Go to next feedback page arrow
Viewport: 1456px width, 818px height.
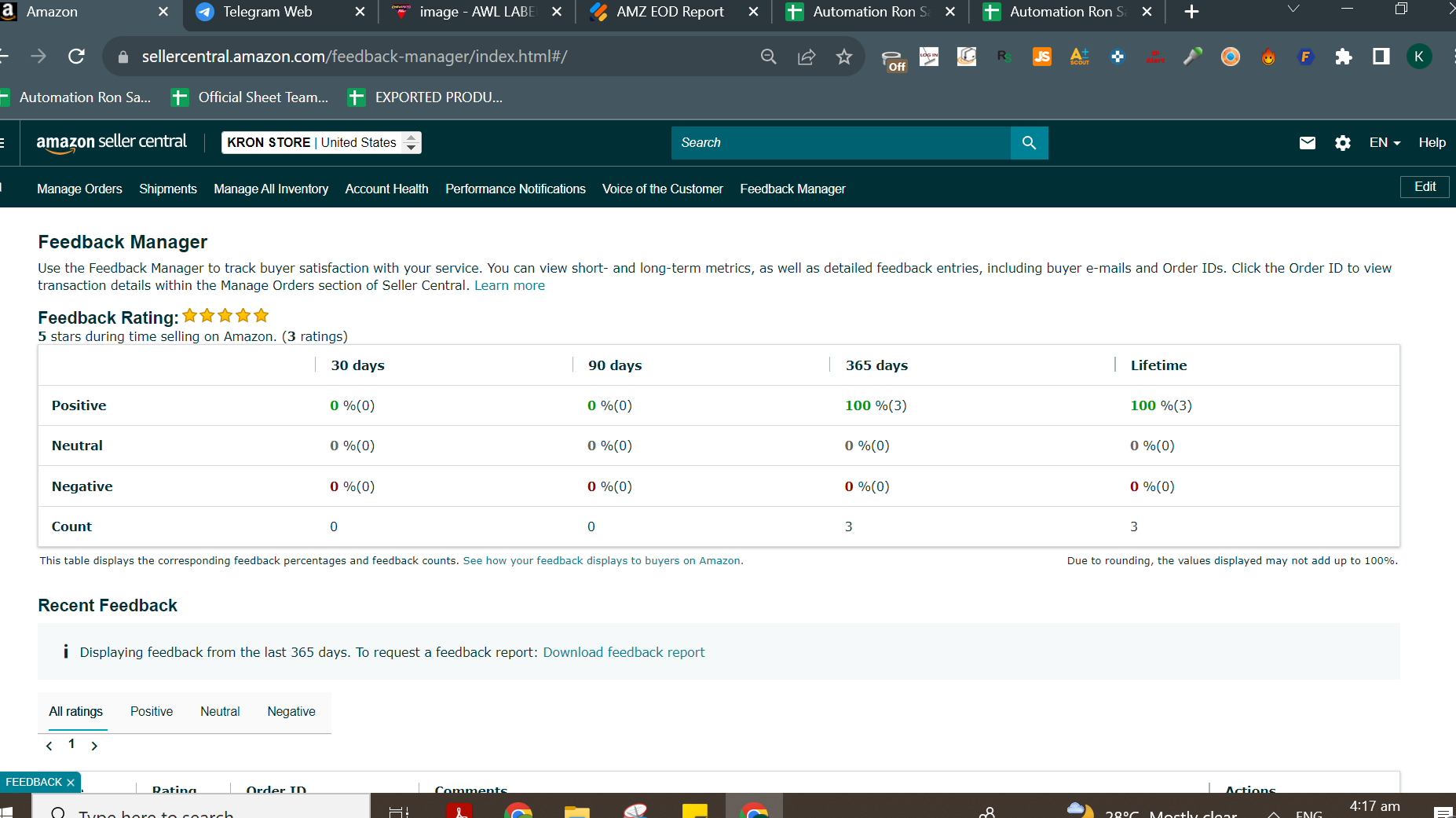pos(94,746)
